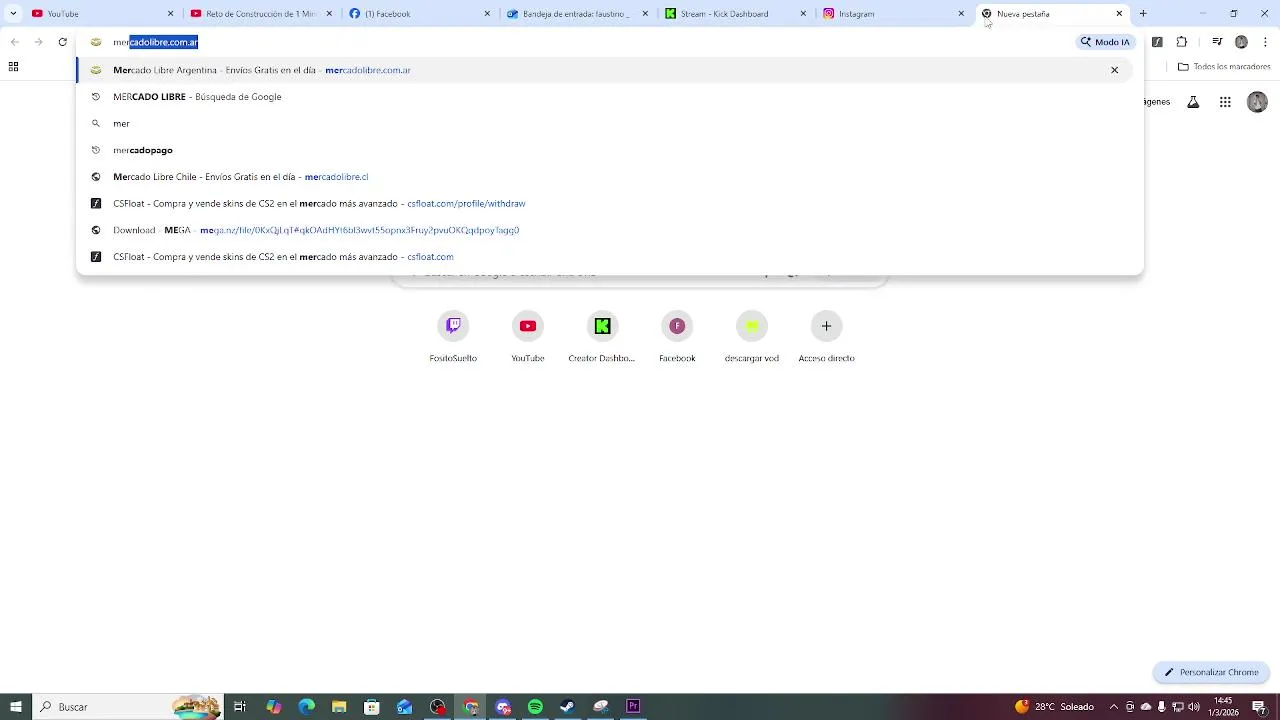Click the Chrome reload button

click(62, 42)
